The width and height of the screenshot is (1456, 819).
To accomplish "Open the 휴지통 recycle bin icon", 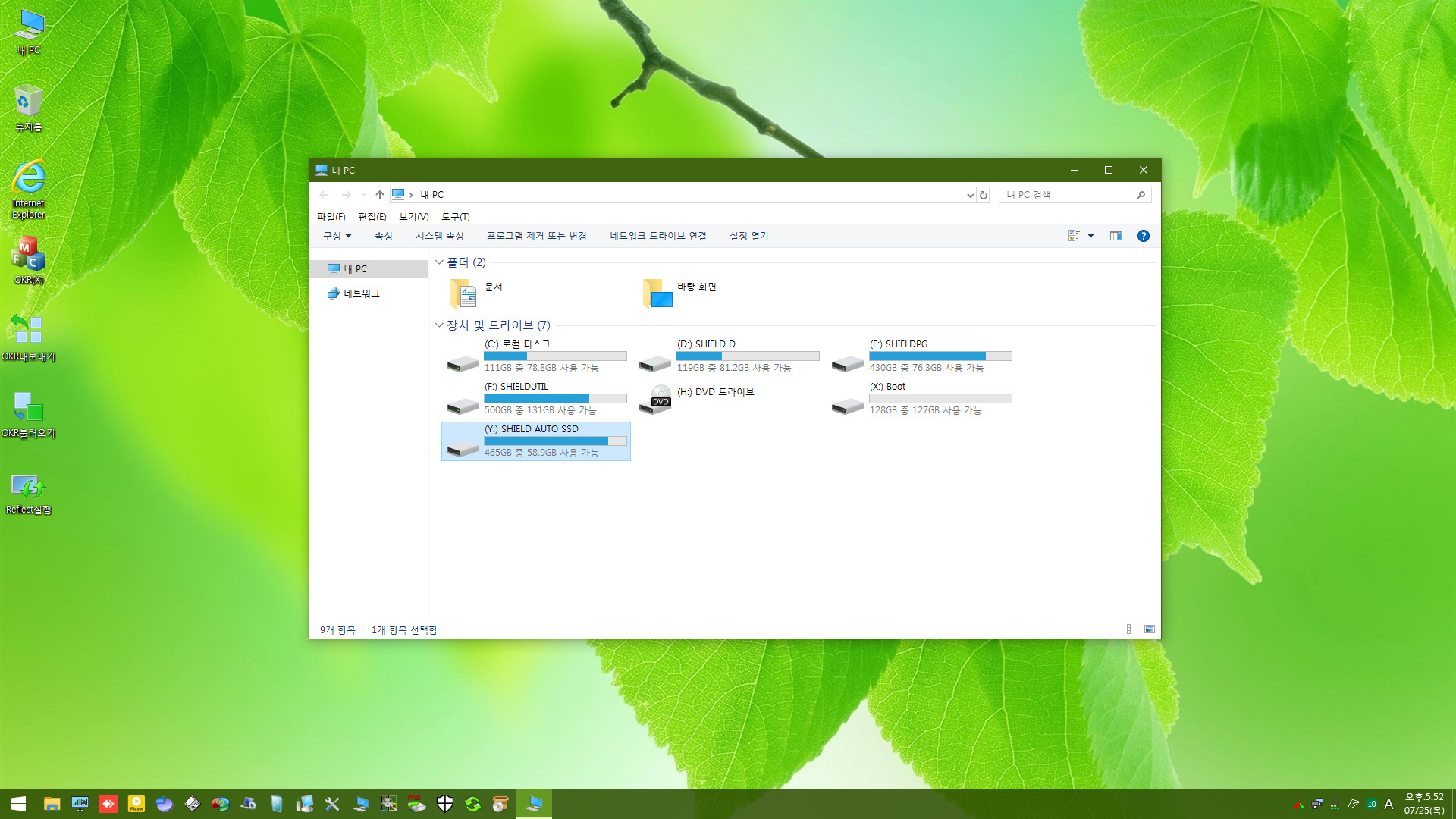I will tap(29, 108).
